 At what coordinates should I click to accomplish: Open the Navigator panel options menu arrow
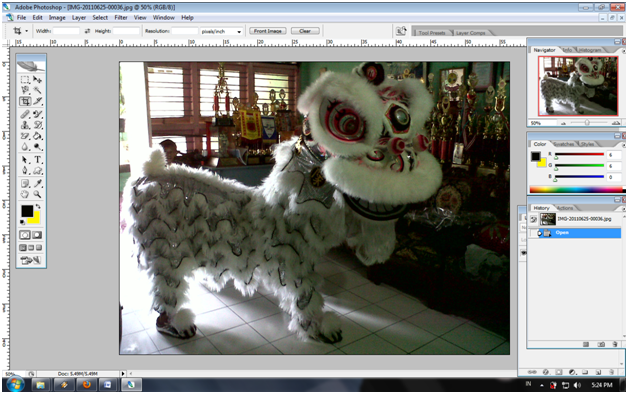tap(623, 51)
